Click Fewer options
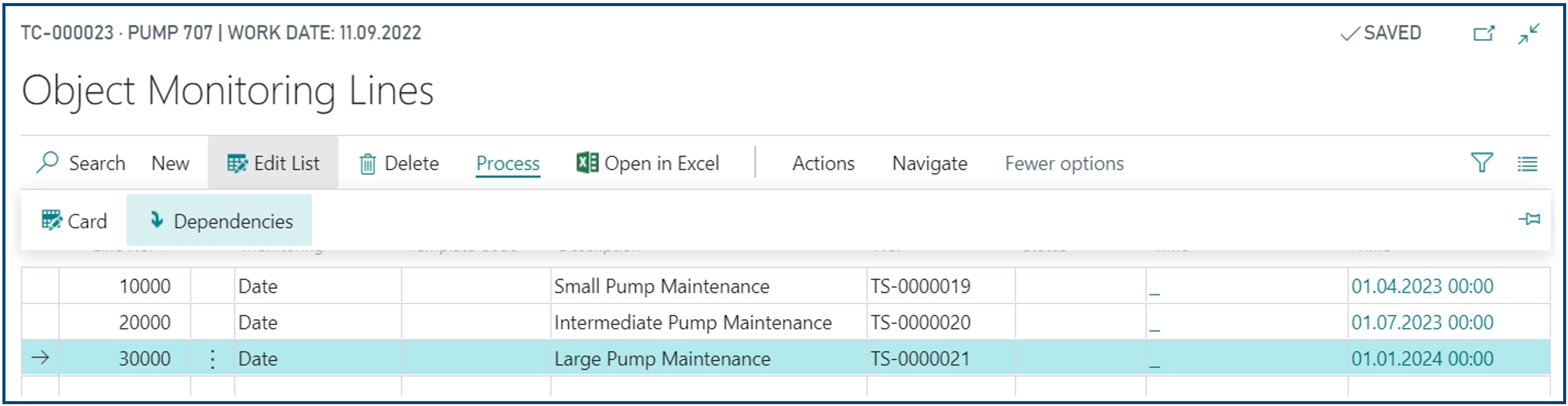The height and width of the screenshot is (406, 1568). pyautogui.click(x=1064, y=163)
